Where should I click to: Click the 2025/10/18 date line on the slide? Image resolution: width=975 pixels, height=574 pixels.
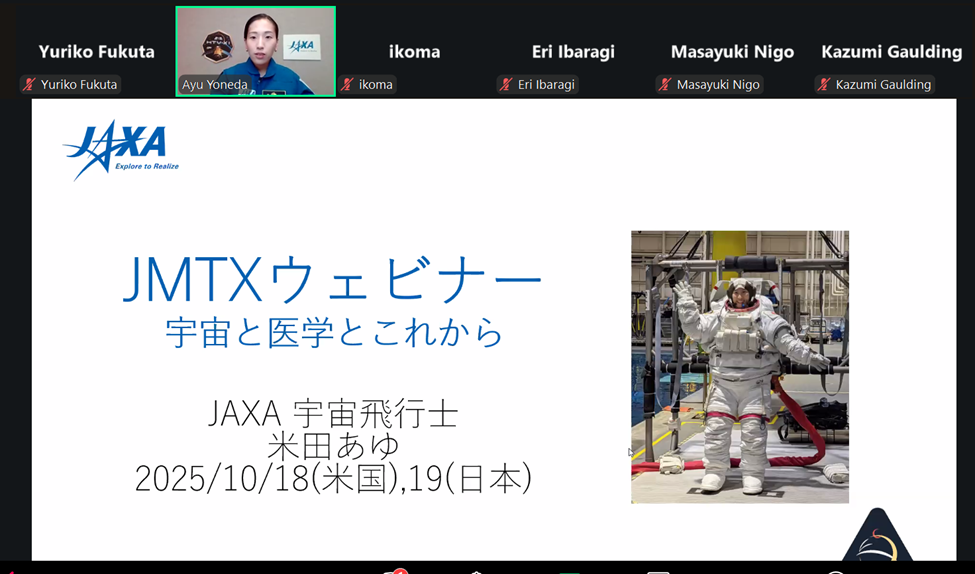click(x=333, y=478)
